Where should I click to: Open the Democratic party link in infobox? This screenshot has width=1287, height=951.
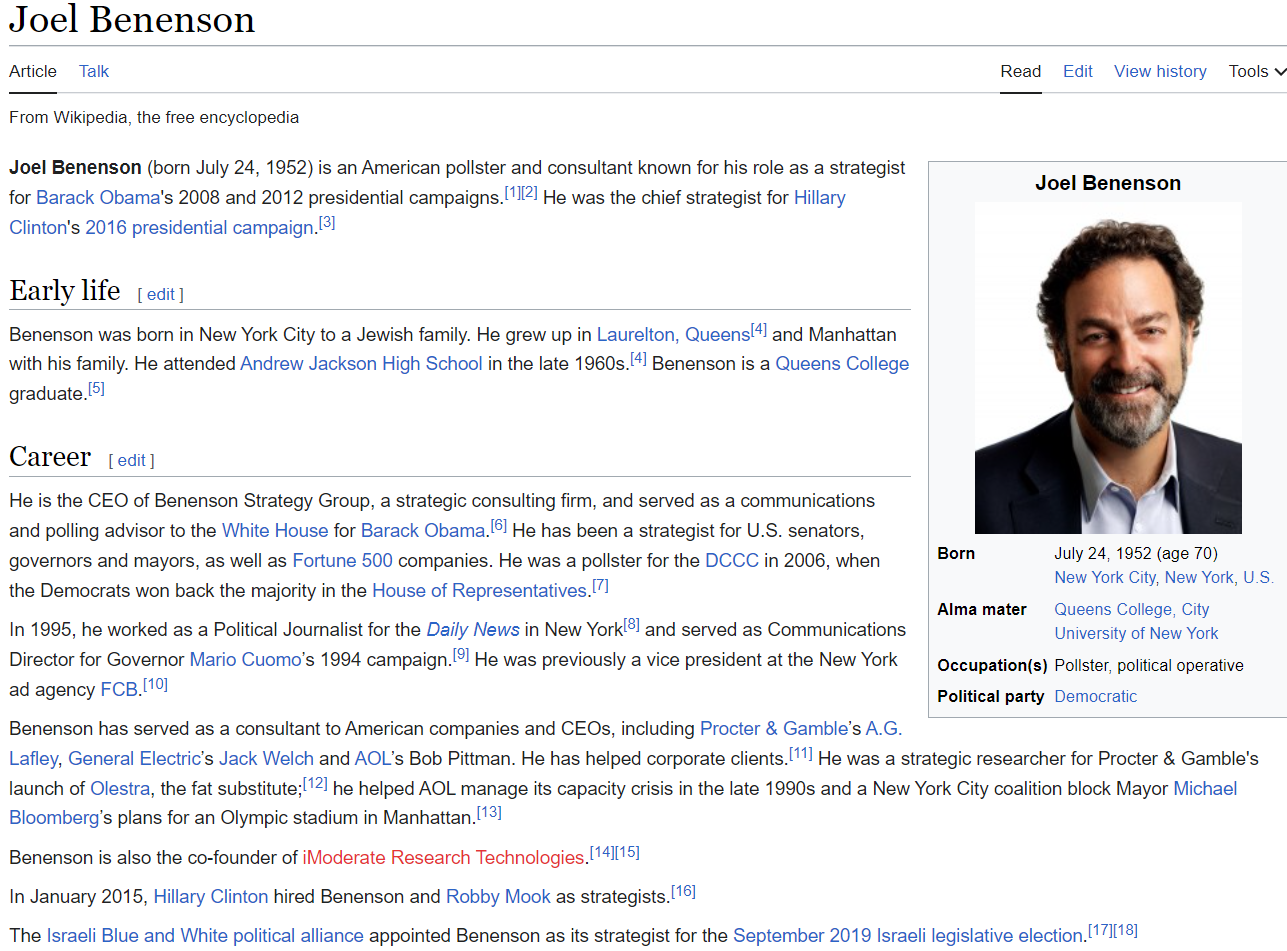coord(1095,696)
